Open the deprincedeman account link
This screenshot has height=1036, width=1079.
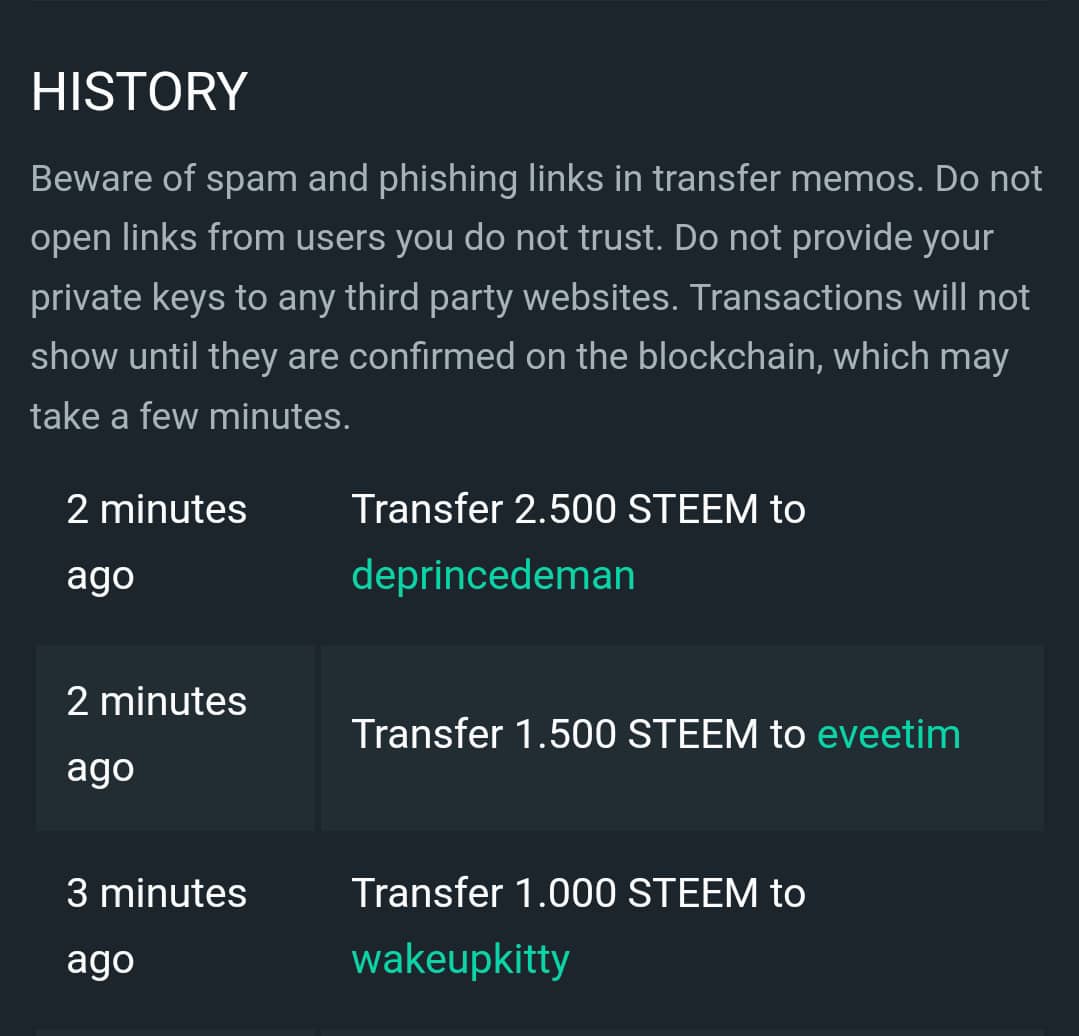pos(493,576)
